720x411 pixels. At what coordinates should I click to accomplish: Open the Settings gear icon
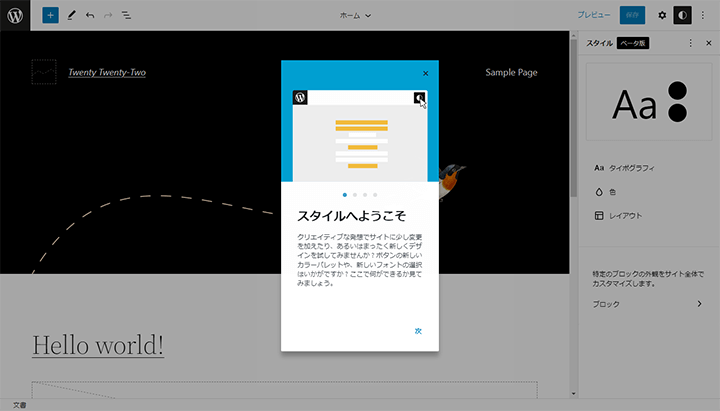coord(662,15)
